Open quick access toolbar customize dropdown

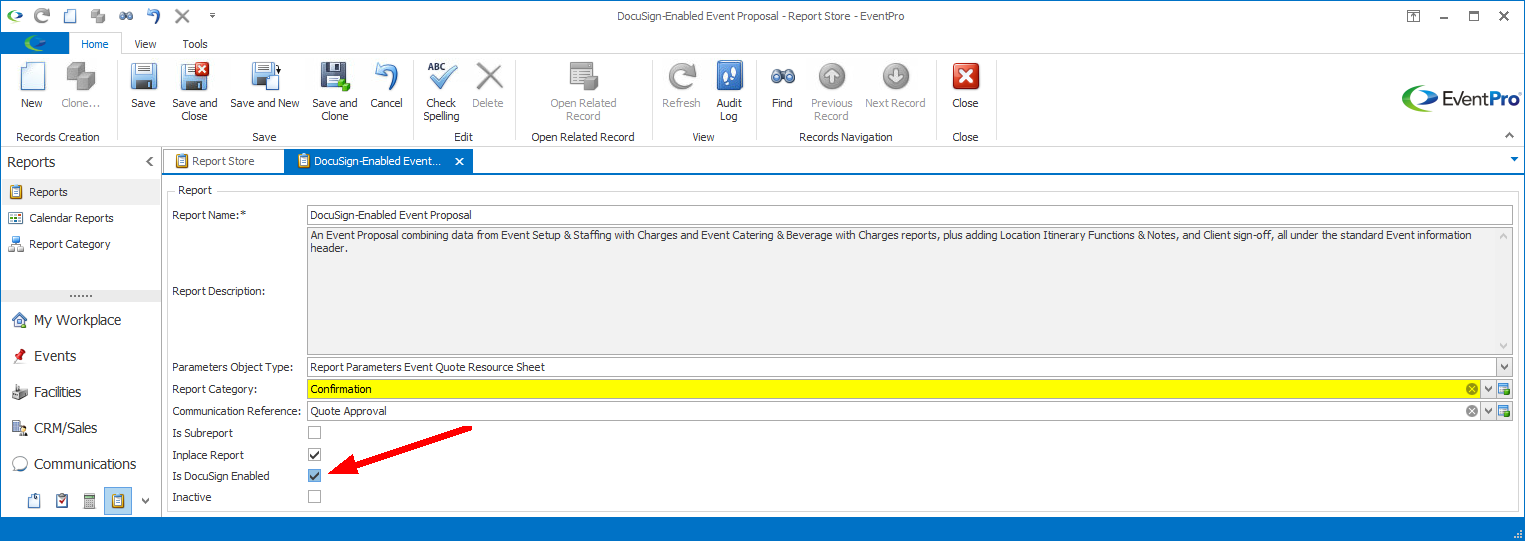tap(212, 16)
